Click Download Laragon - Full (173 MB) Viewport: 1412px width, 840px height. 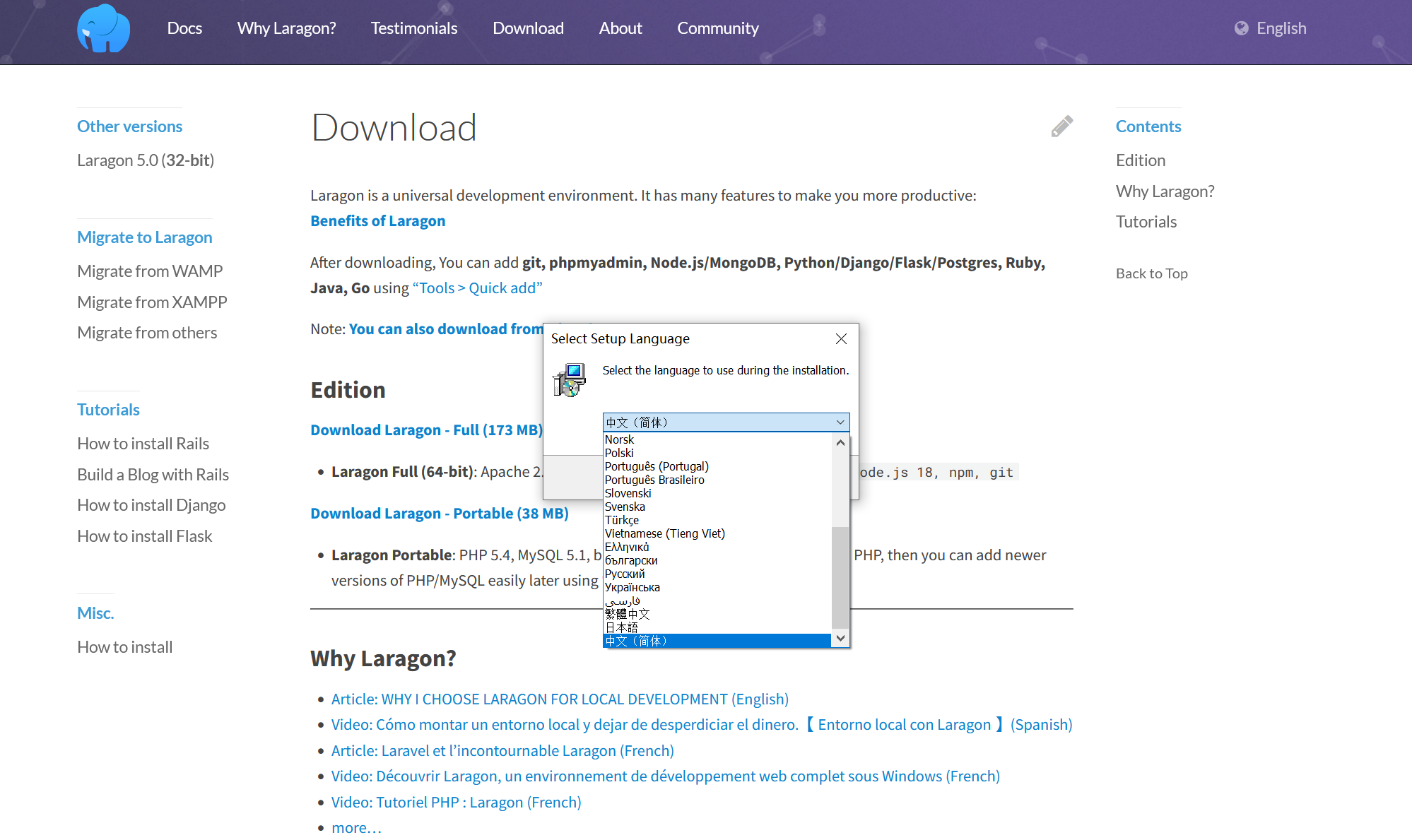coord(427,430)
